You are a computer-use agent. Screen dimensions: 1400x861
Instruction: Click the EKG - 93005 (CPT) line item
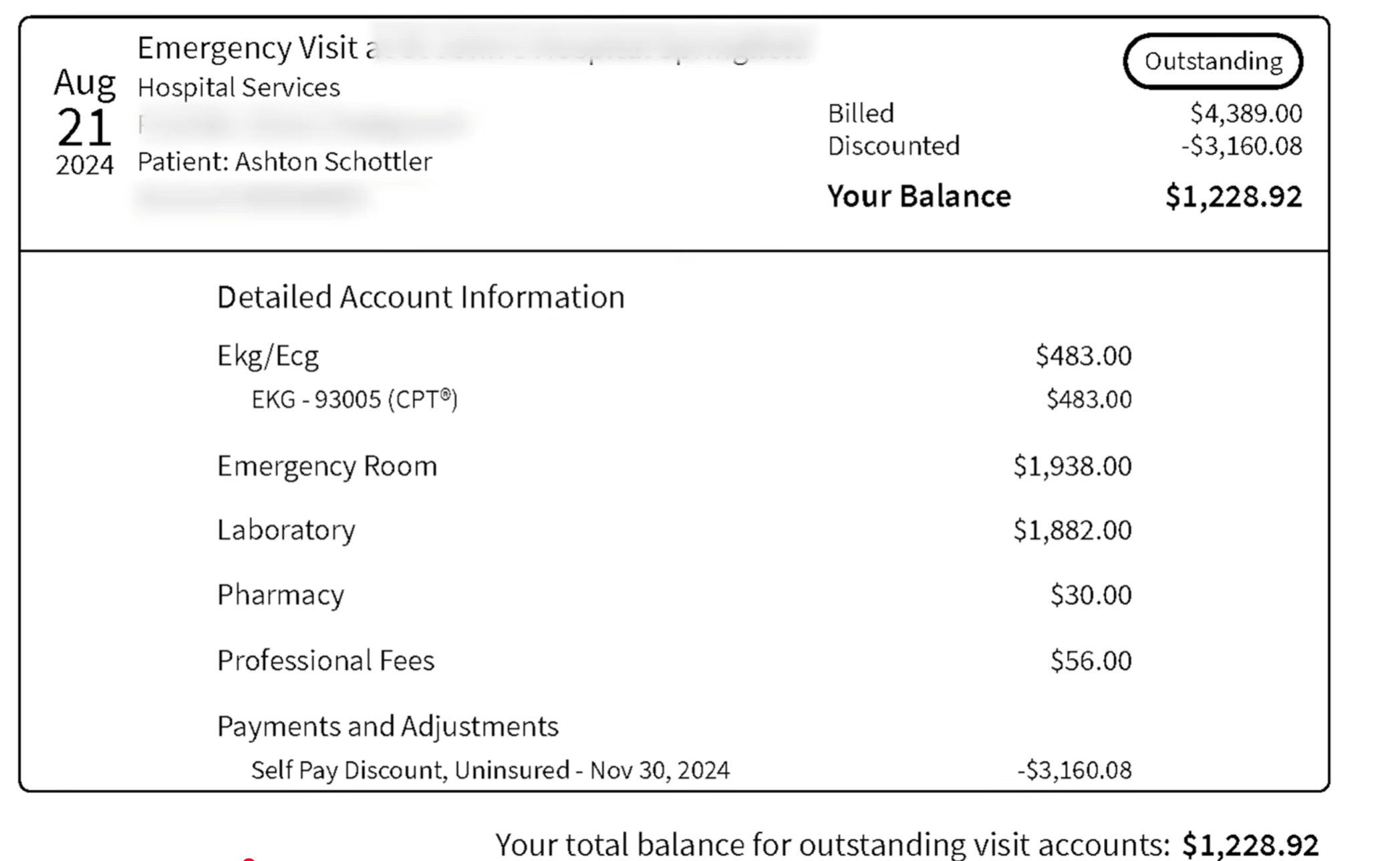692,399
